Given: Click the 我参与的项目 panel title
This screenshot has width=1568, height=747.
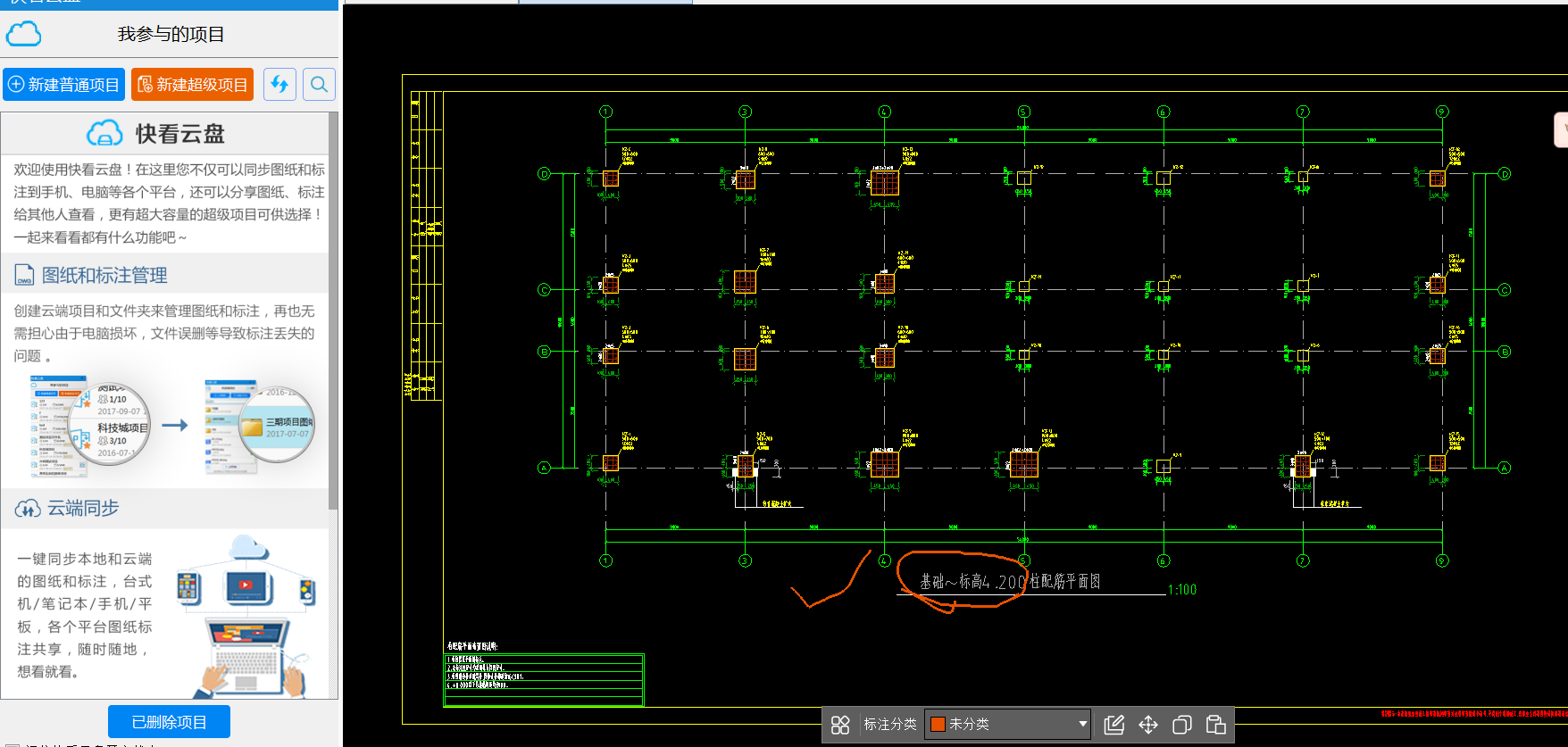Looking at the screenshot, I should coord(171,34).
